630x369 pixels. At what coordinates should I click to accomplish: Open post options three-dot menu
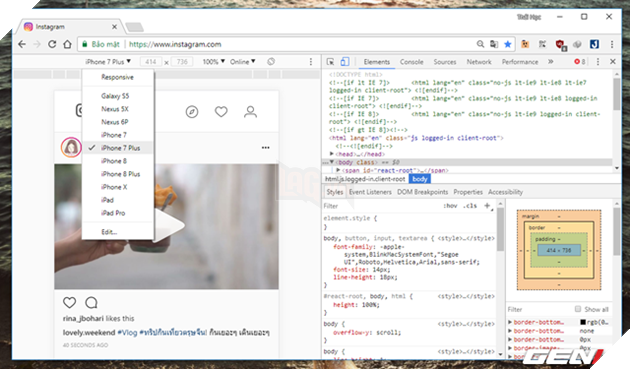click(266, 148)
